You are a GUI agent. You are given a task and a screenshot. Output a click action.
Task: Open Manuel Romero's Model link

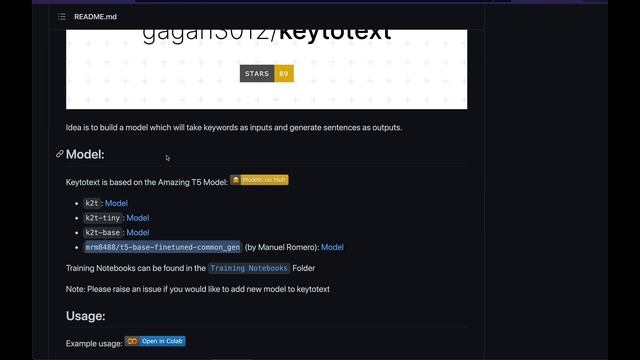click(332, 247)
